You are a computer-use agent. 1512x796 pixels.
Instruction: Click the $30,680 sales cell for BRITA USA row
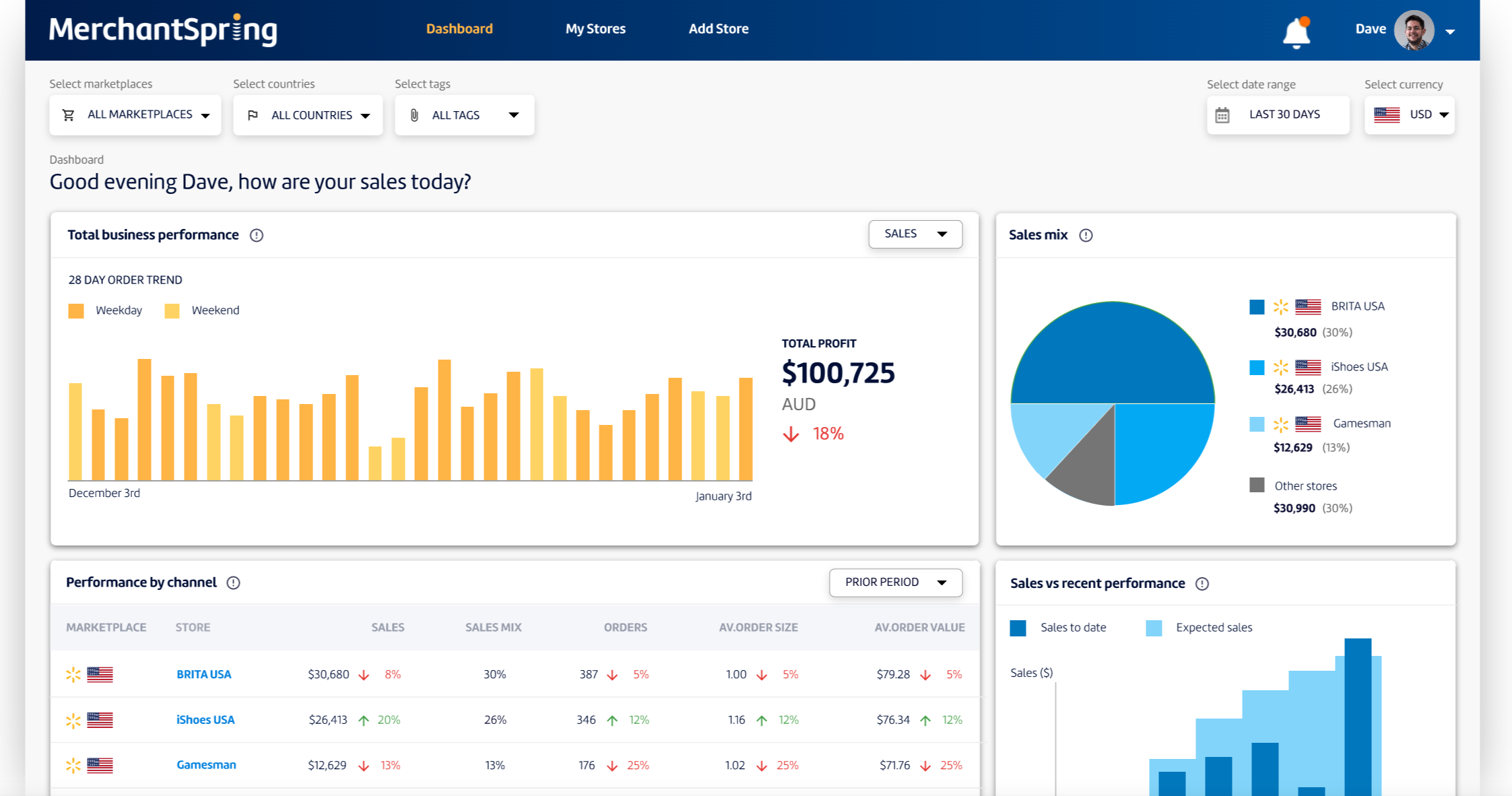[329, 674]
